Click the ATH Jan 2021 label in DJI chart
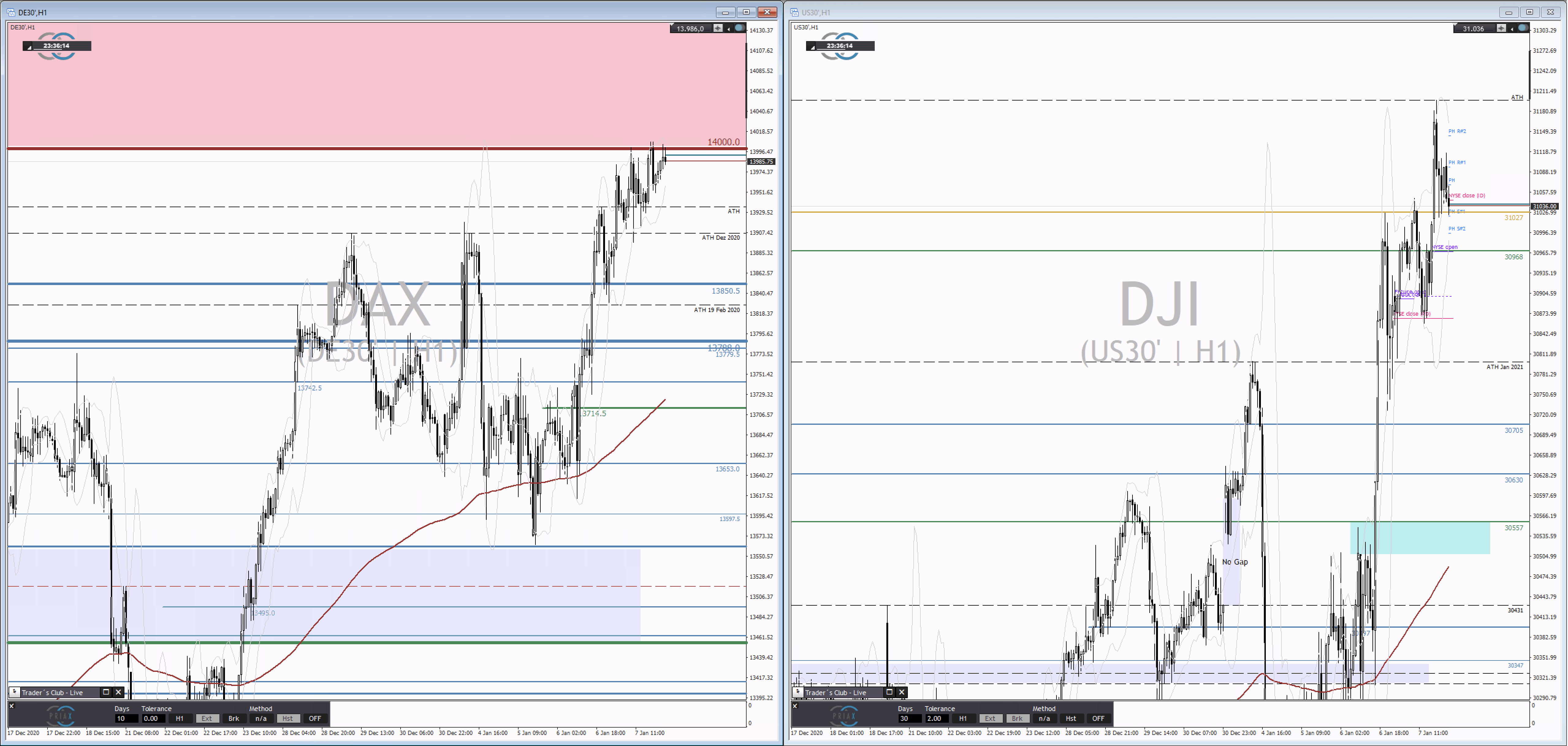The image size is (1568, 746). 1505,367
